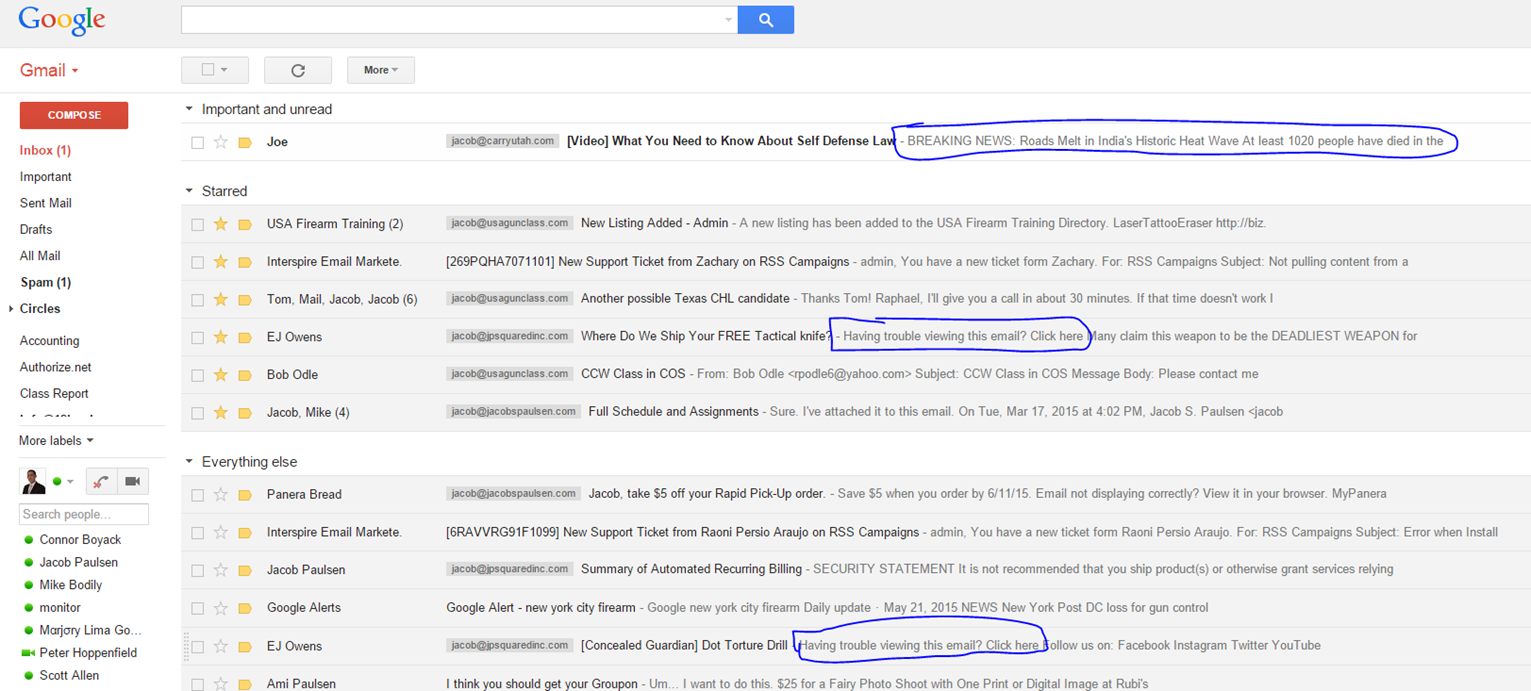Unstar the USA Firearm Training email
The image size is (1531, 691).
221,224
